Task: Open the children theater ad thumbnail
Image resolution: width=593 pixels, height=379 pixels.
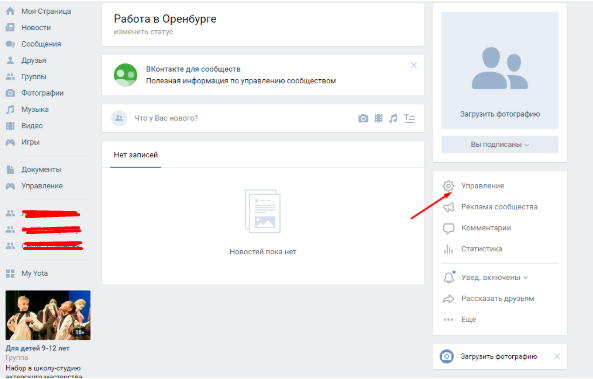Action: tap(48, 315)
